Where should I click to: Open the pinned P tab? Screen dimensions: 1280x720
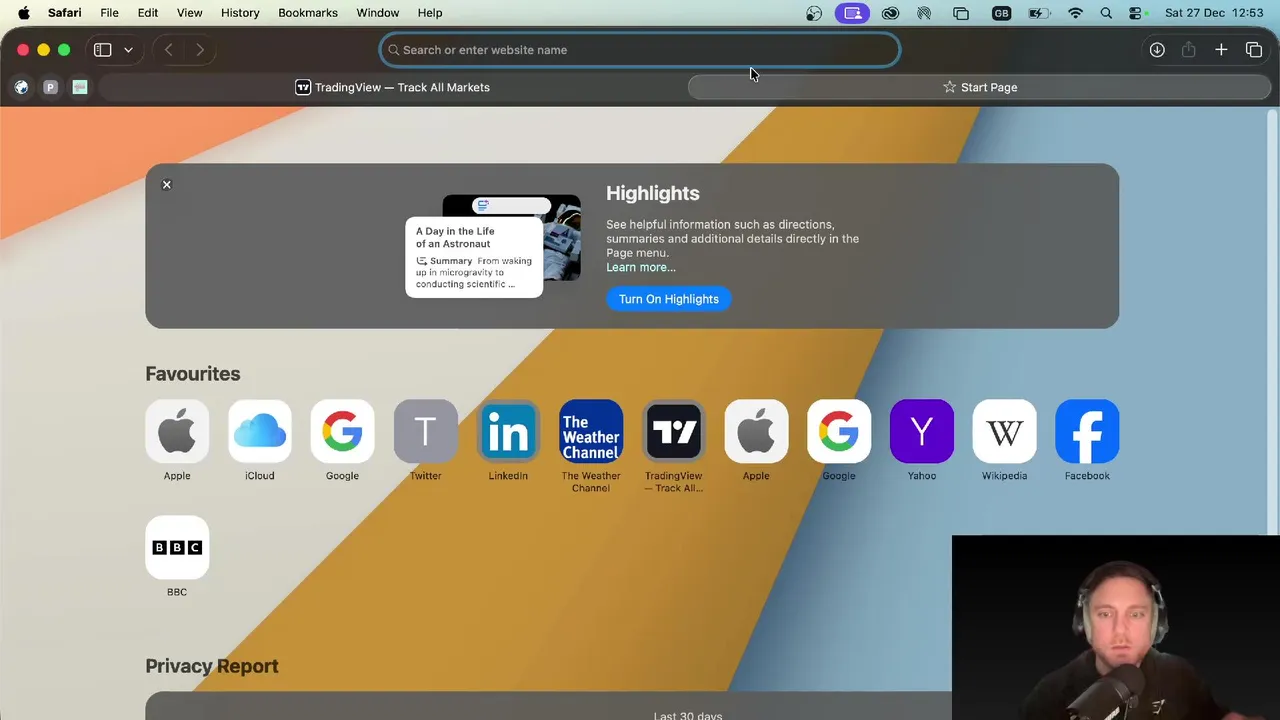pos(50,87)
